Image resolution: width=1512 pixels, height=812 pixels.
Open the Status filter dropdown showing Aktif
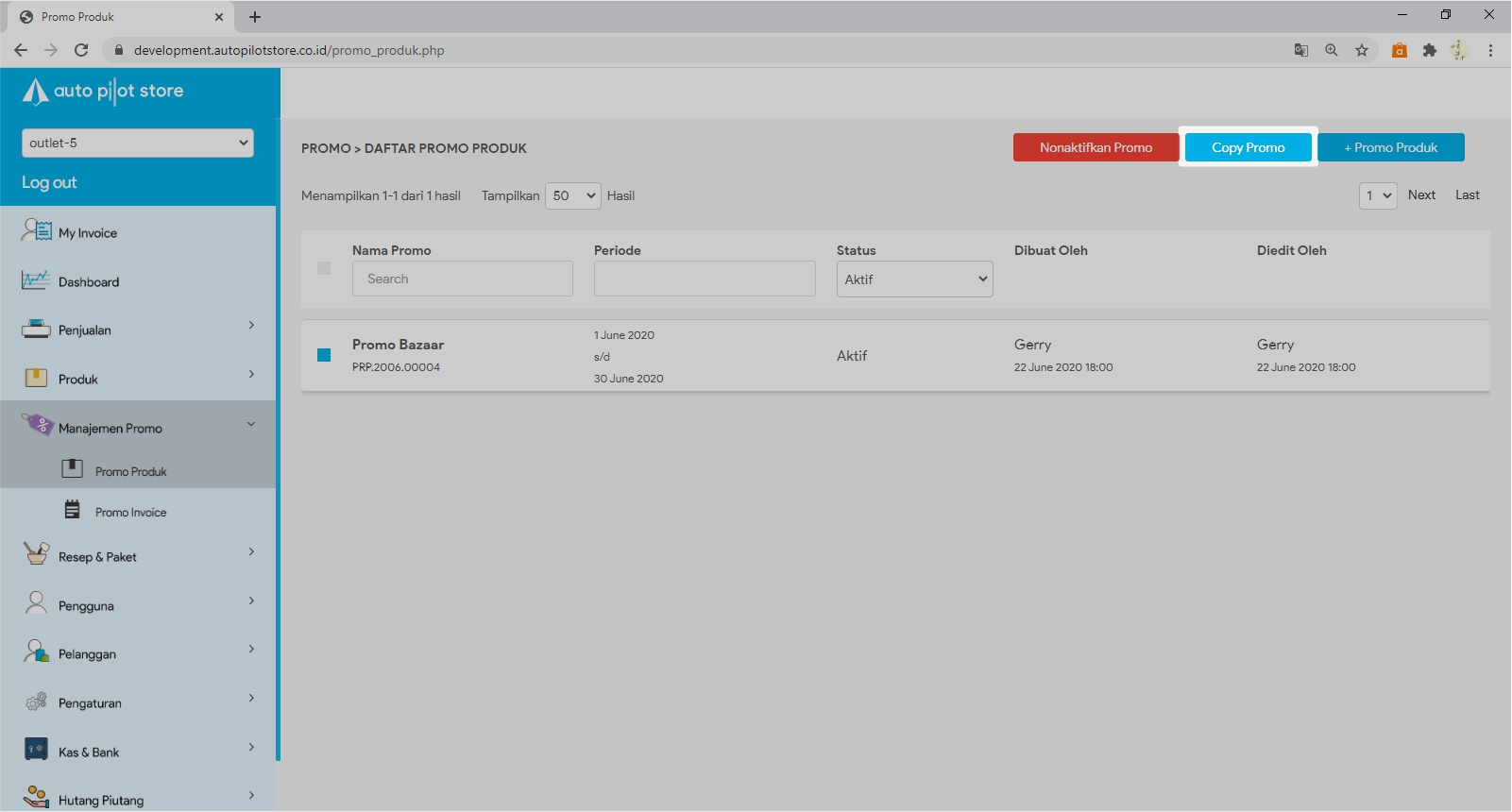pyautogui.click(x=914, y=279)
